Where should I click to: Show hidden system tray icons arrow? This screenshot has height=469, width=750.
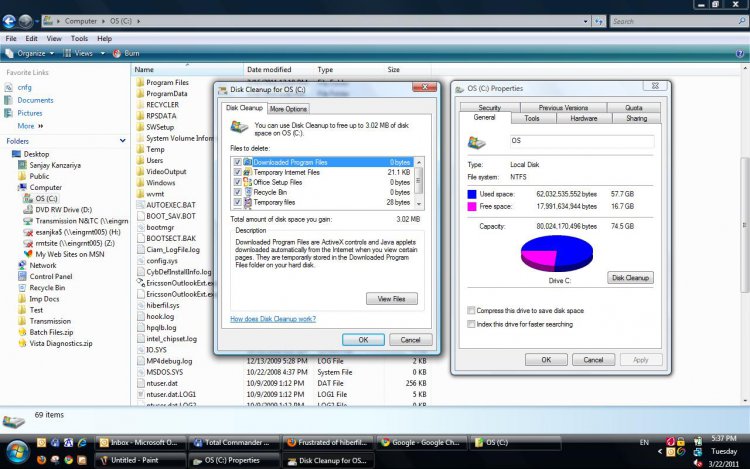pos(660,451)
